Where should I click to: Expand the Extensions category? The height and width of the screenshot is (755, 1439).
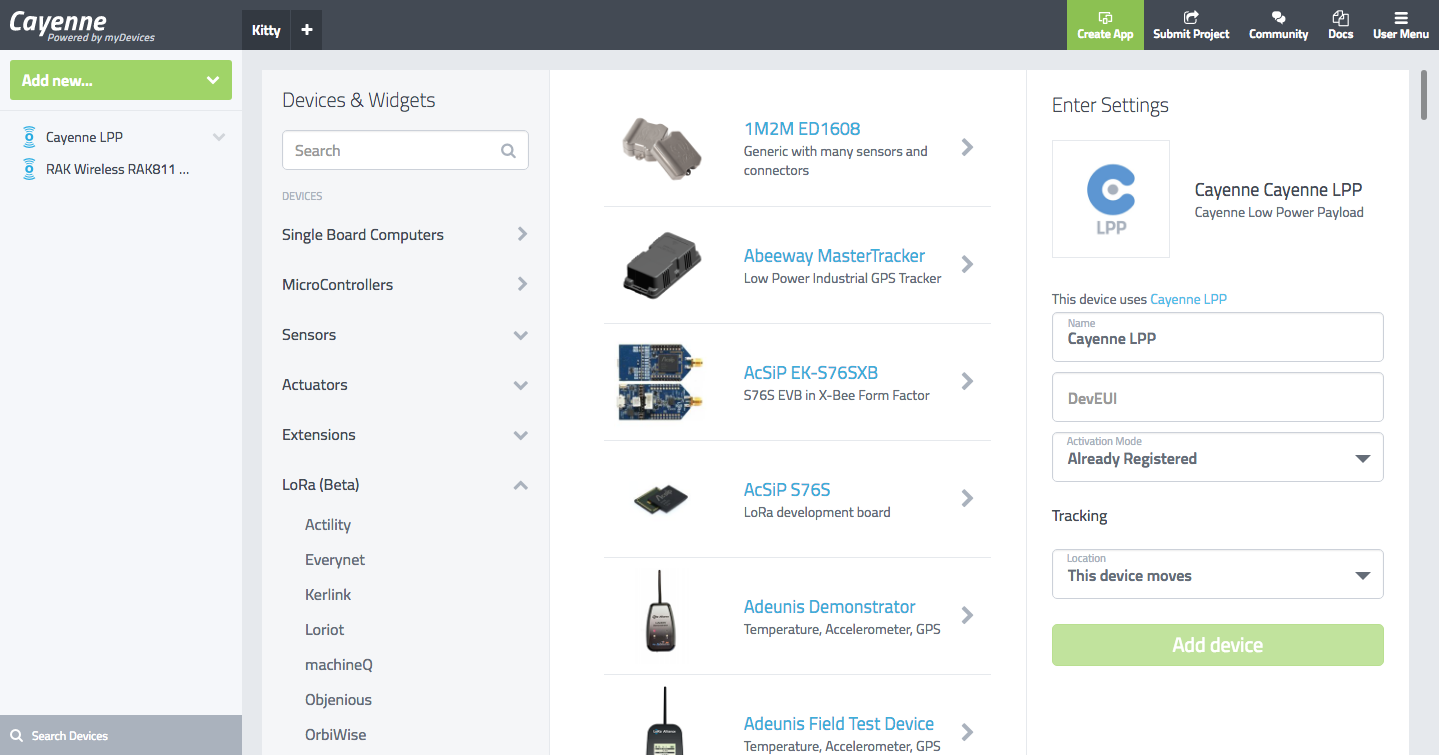pos(405,435)
